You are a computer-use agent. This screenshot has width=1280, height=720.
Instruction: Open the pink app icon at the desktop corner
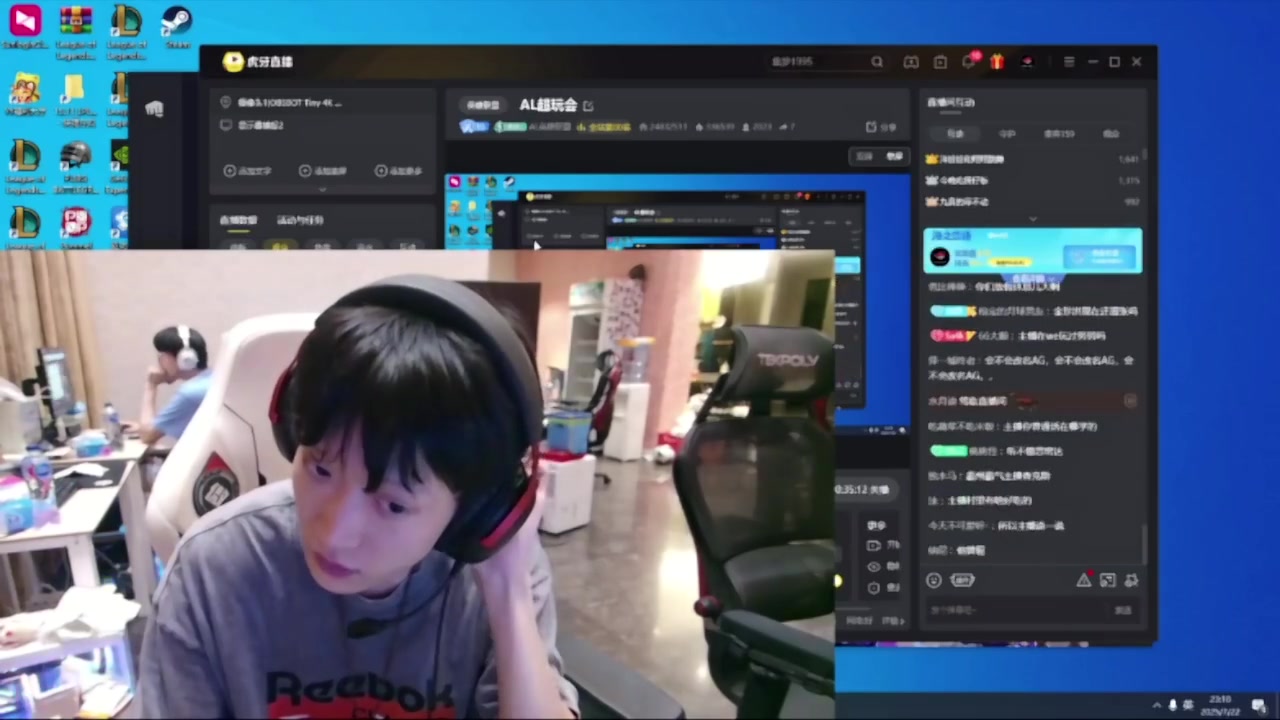coord(25,28)
